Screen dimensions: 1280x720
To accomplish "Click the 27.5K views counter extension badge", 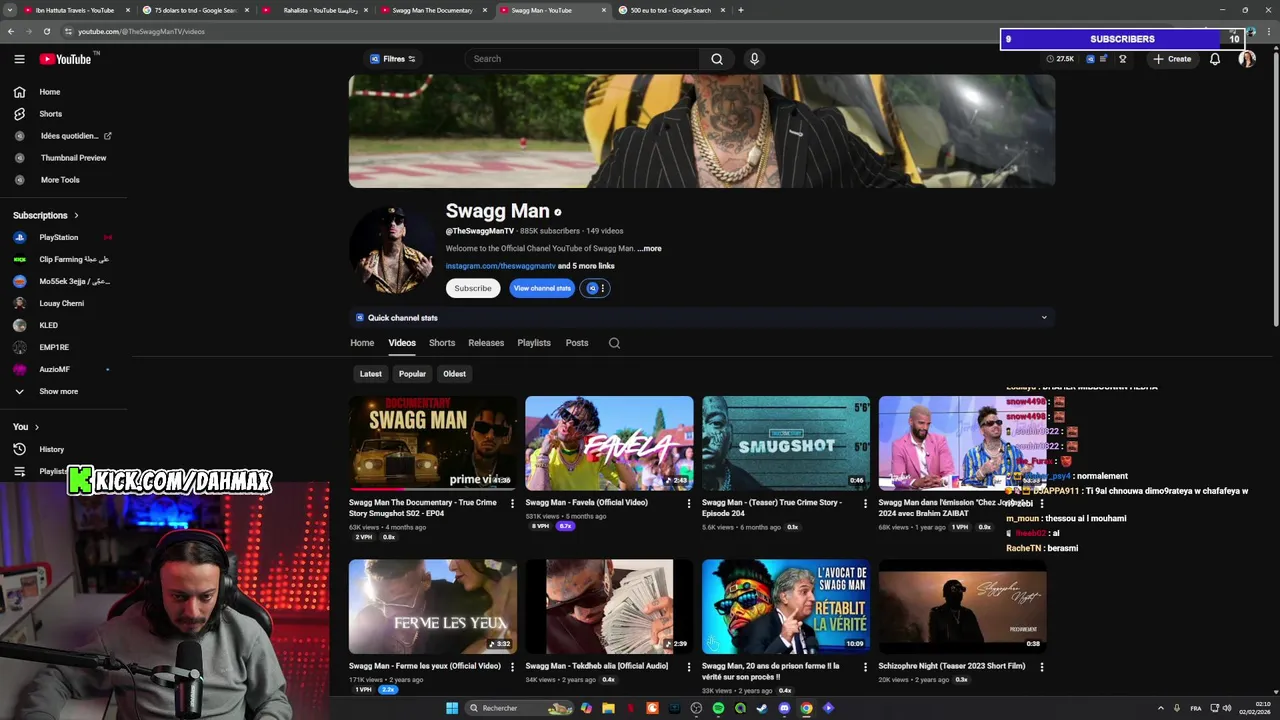I will [x=1061, y=59].
